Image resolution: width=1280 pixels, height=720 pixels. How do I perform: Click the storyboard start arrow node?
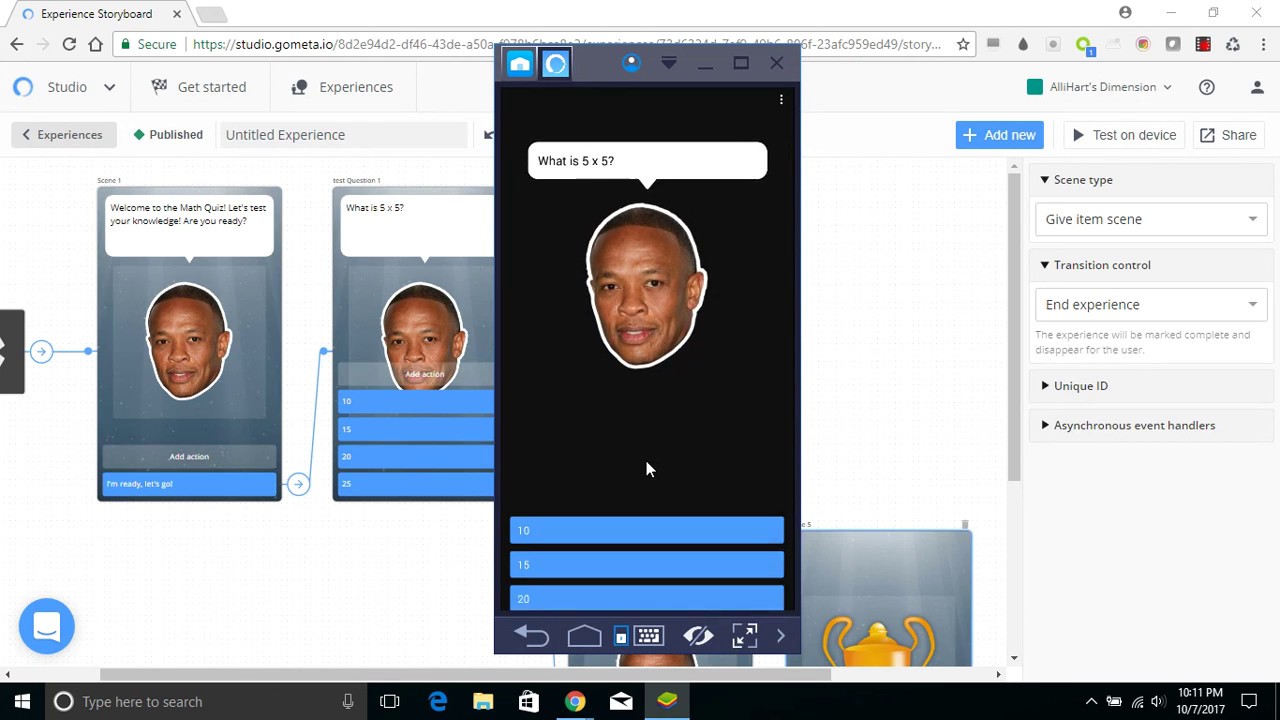(x=41, y=351)
